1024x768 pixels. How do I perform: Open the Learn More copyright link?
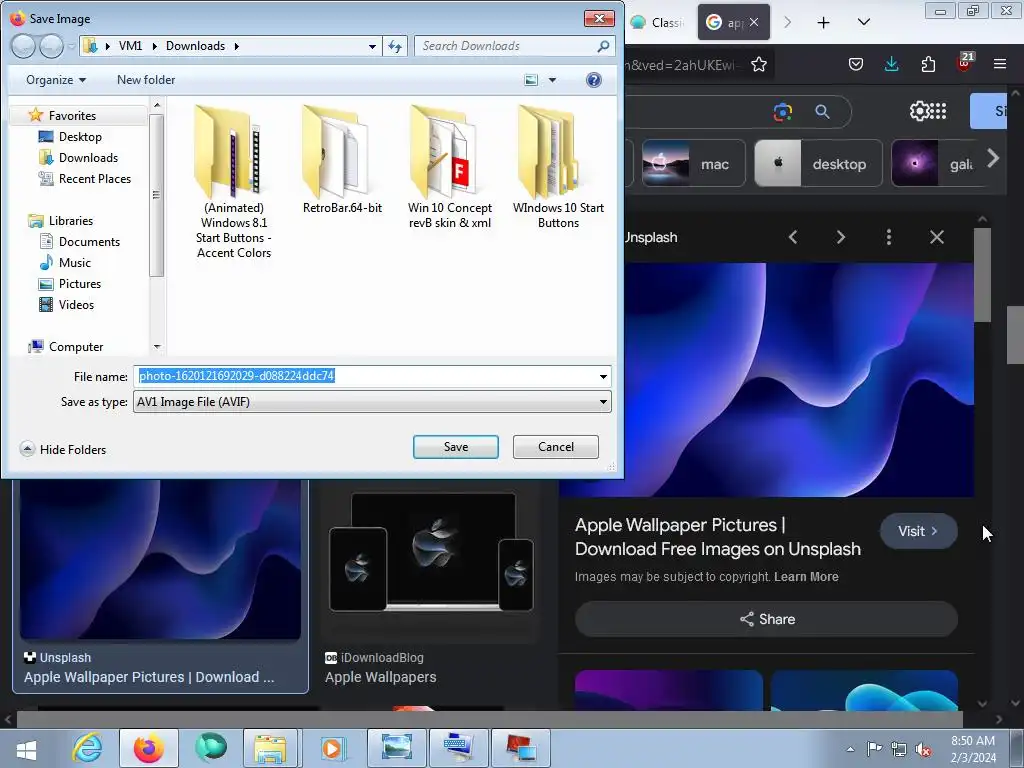(x=806, y=577)
